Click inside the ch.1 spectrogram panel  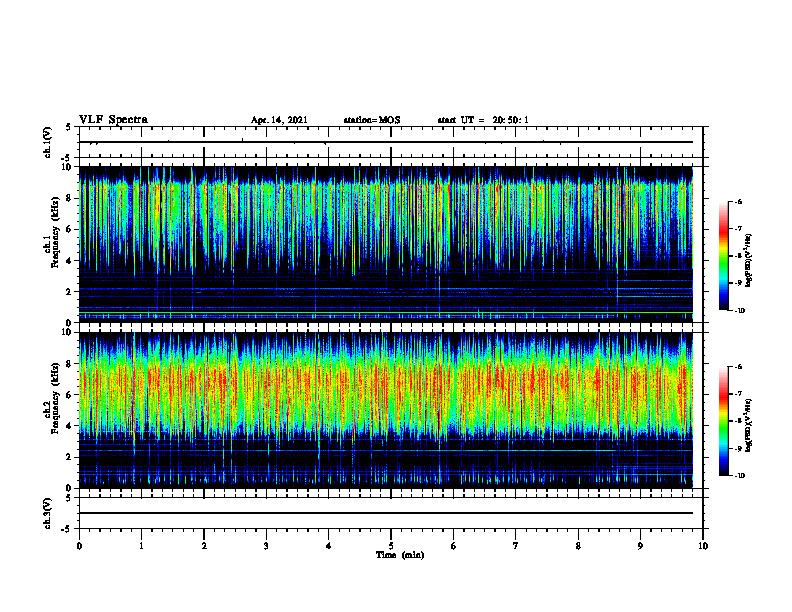386,244
